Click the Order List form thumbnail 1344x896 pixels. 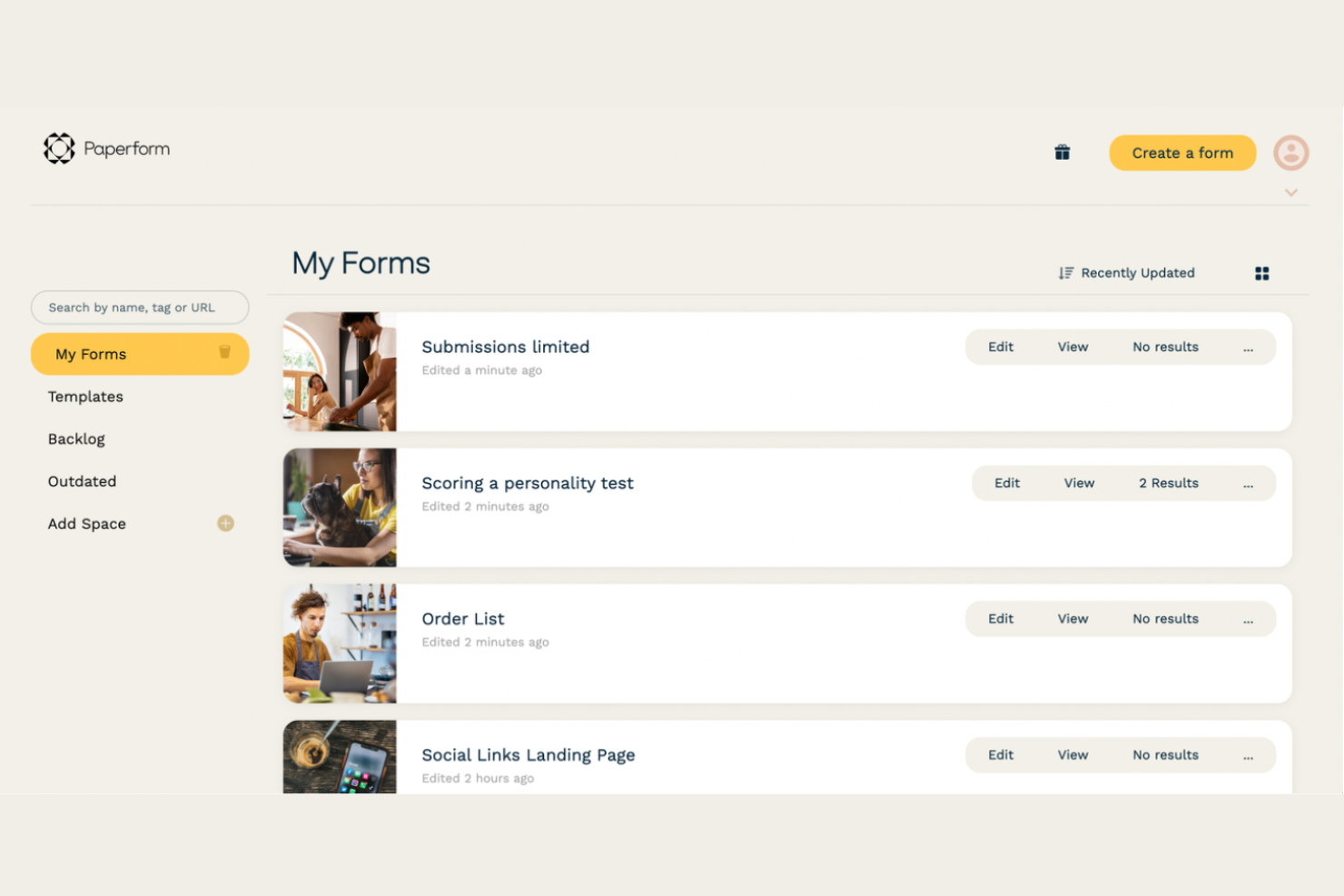(340, 643)
